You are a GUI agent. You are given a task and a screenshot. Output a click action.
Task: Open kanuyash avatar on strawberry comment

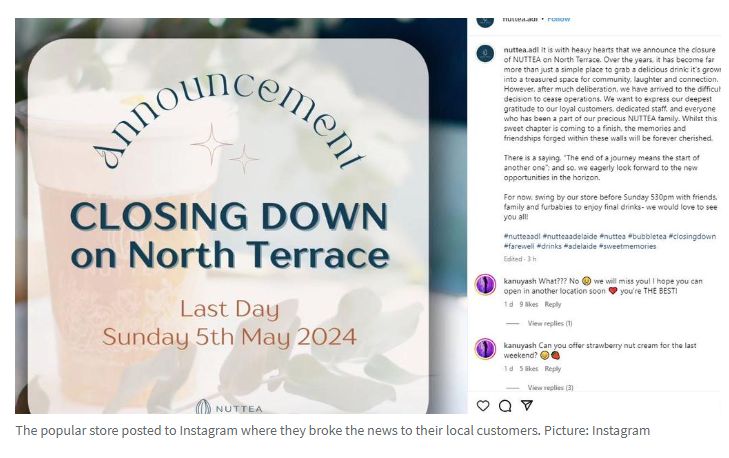[486, 349]
